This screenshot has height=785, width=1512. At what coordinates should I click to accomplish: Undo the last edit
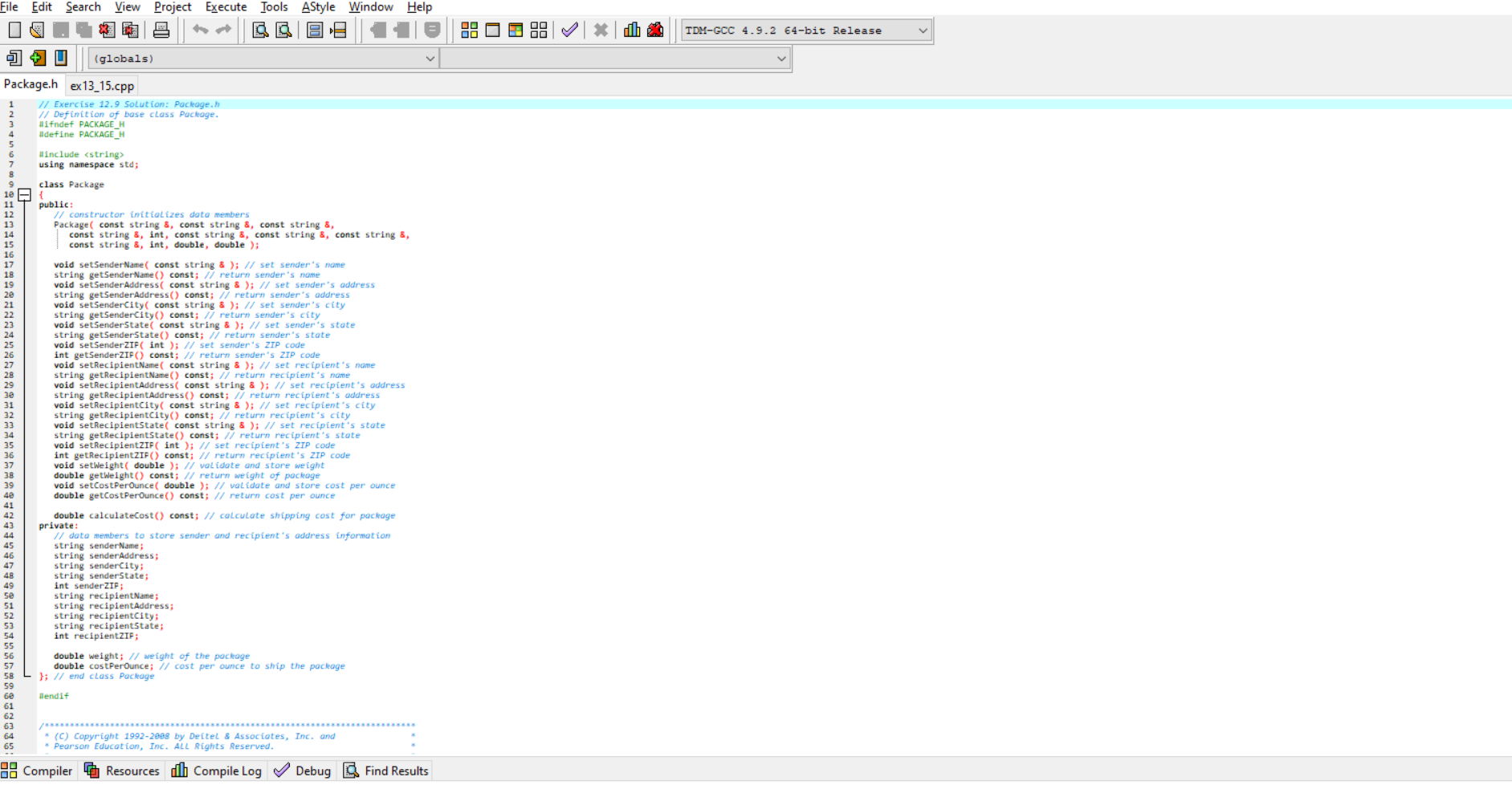coord(199,30)
